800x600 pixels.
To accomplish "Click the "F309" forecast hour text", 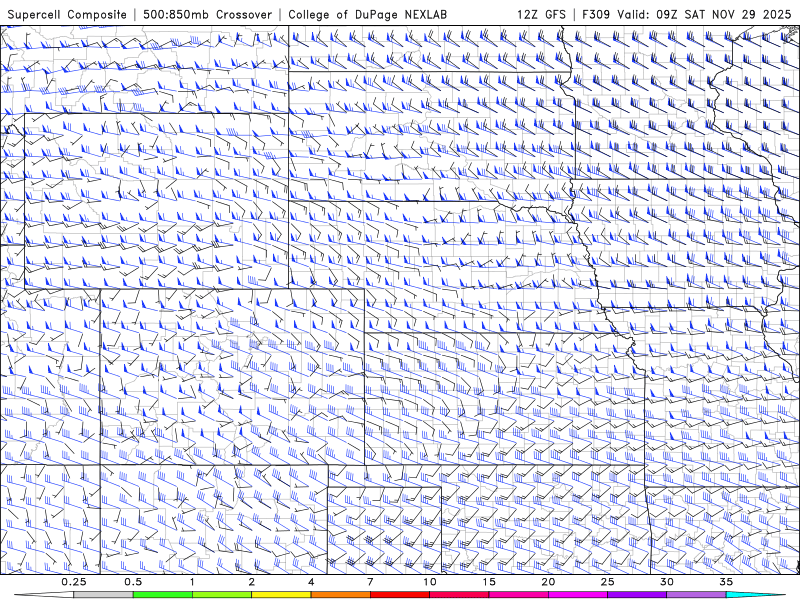I will point(596,14).
